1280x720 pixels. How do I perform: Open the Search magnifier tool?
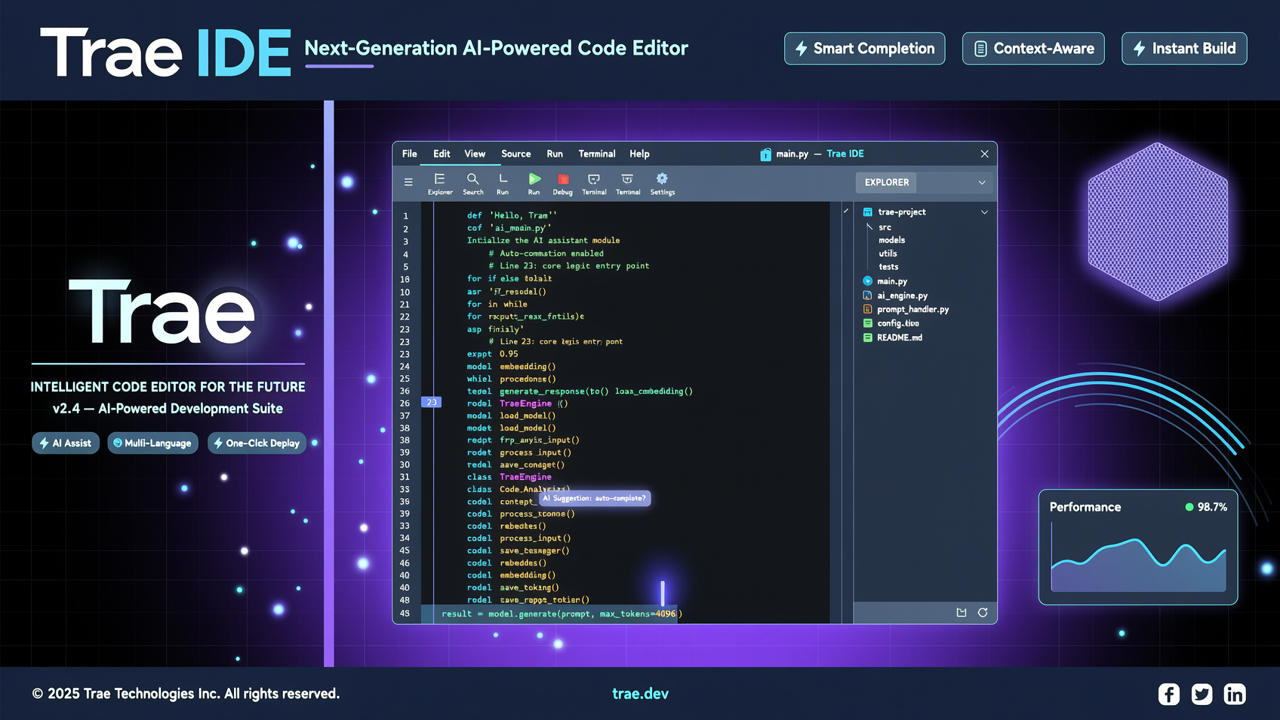(x=473, y=183)
